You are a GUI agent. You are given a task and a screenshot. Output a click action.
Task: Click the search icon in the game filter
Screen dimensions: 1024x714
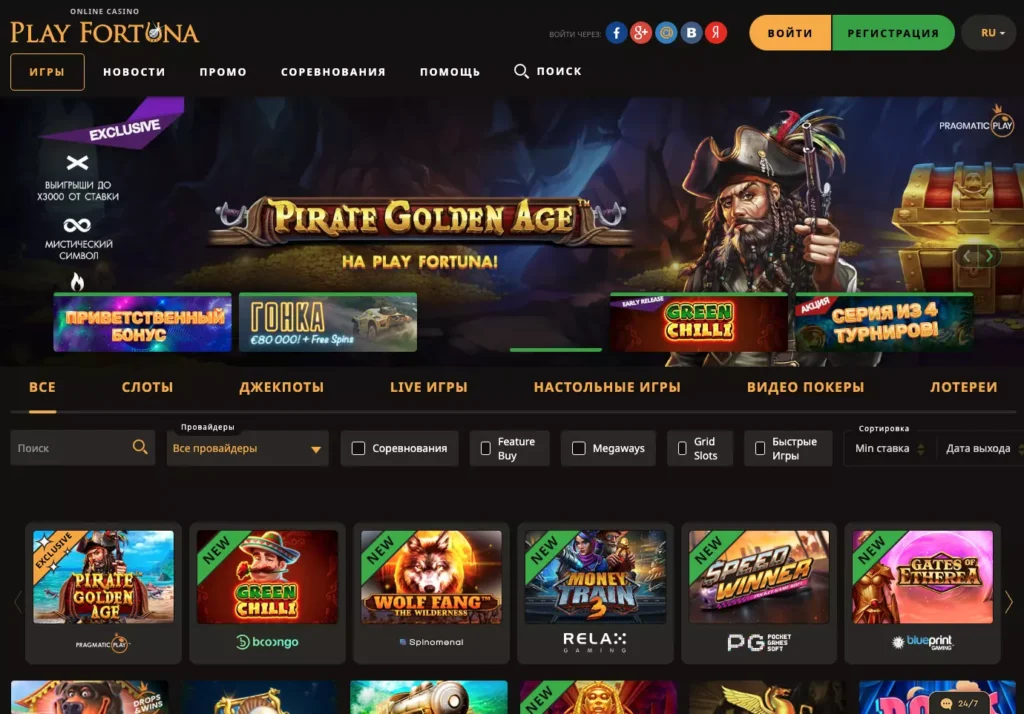[x=140, y=447]
